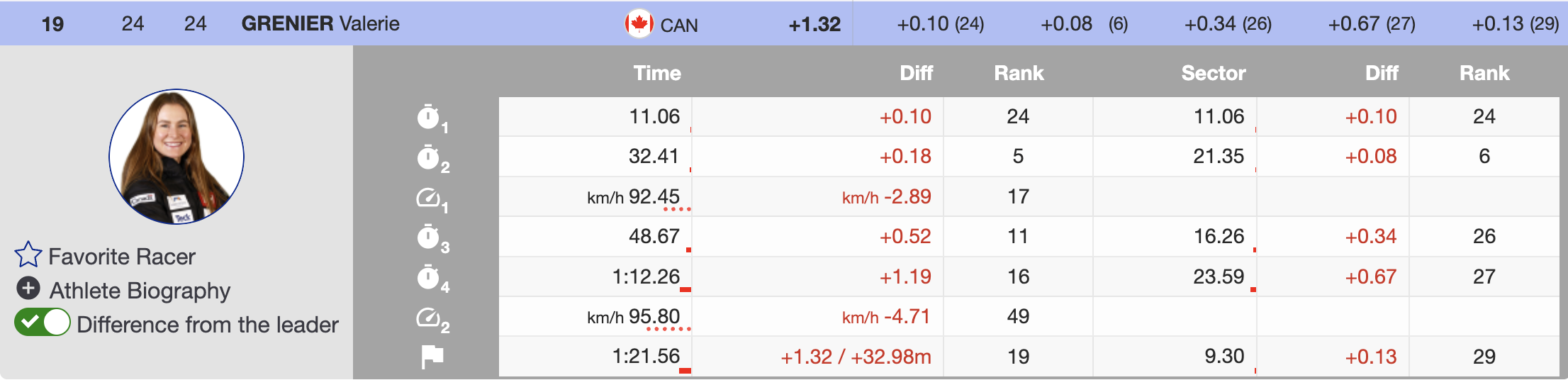Click the second intermediate stopwatch icon

pyautogui.click(x=428, y=157)
